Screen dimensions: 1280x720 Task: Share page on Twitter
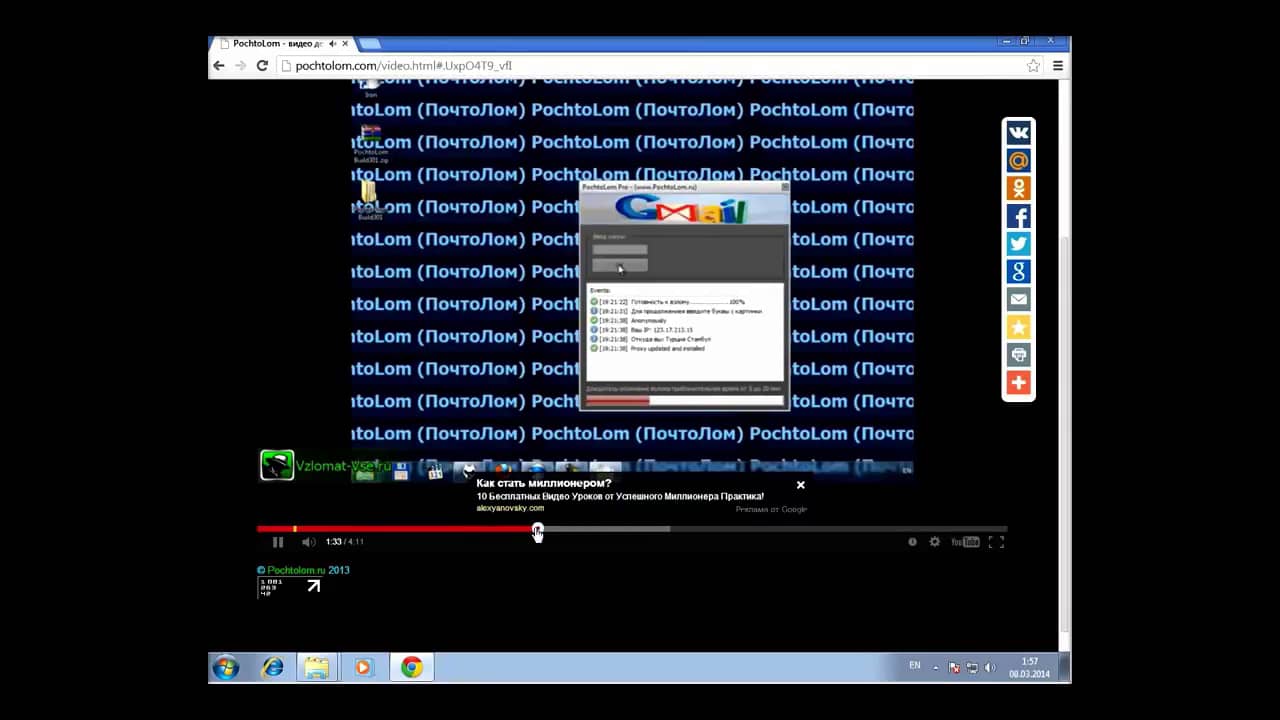1018,244
